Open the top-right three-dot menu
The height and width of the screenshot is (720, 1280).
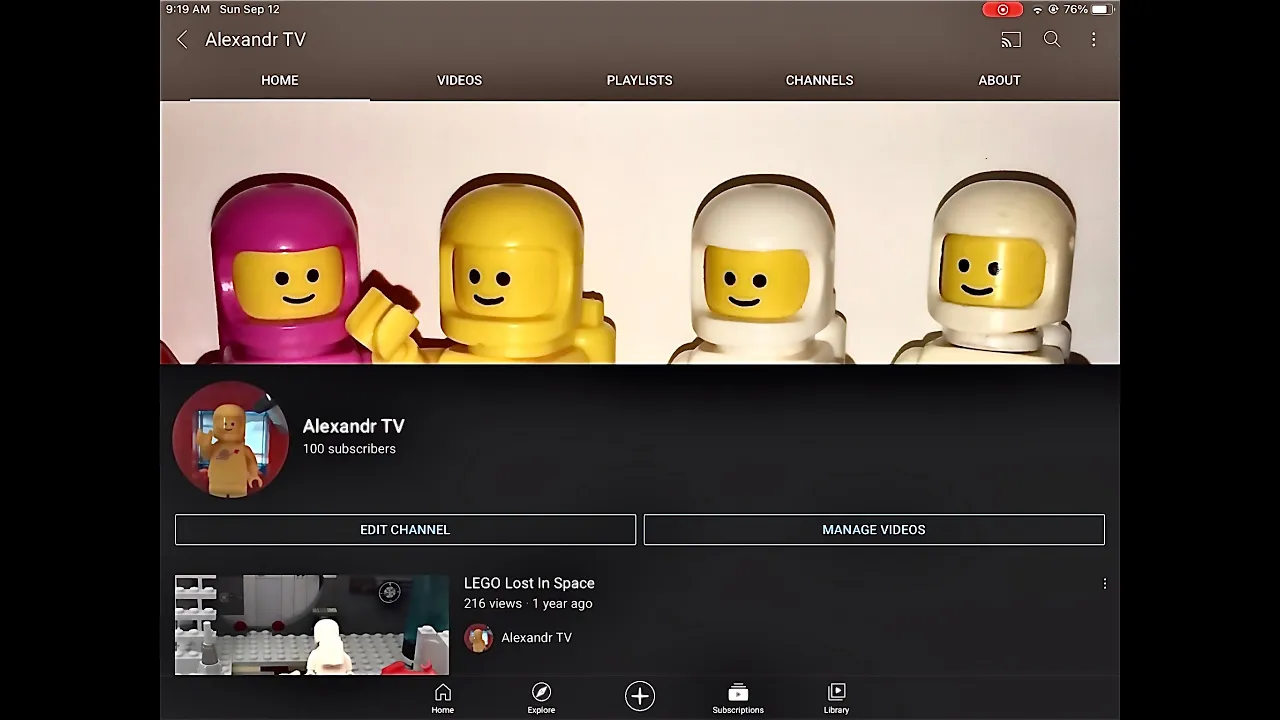tap(1093, 40)
